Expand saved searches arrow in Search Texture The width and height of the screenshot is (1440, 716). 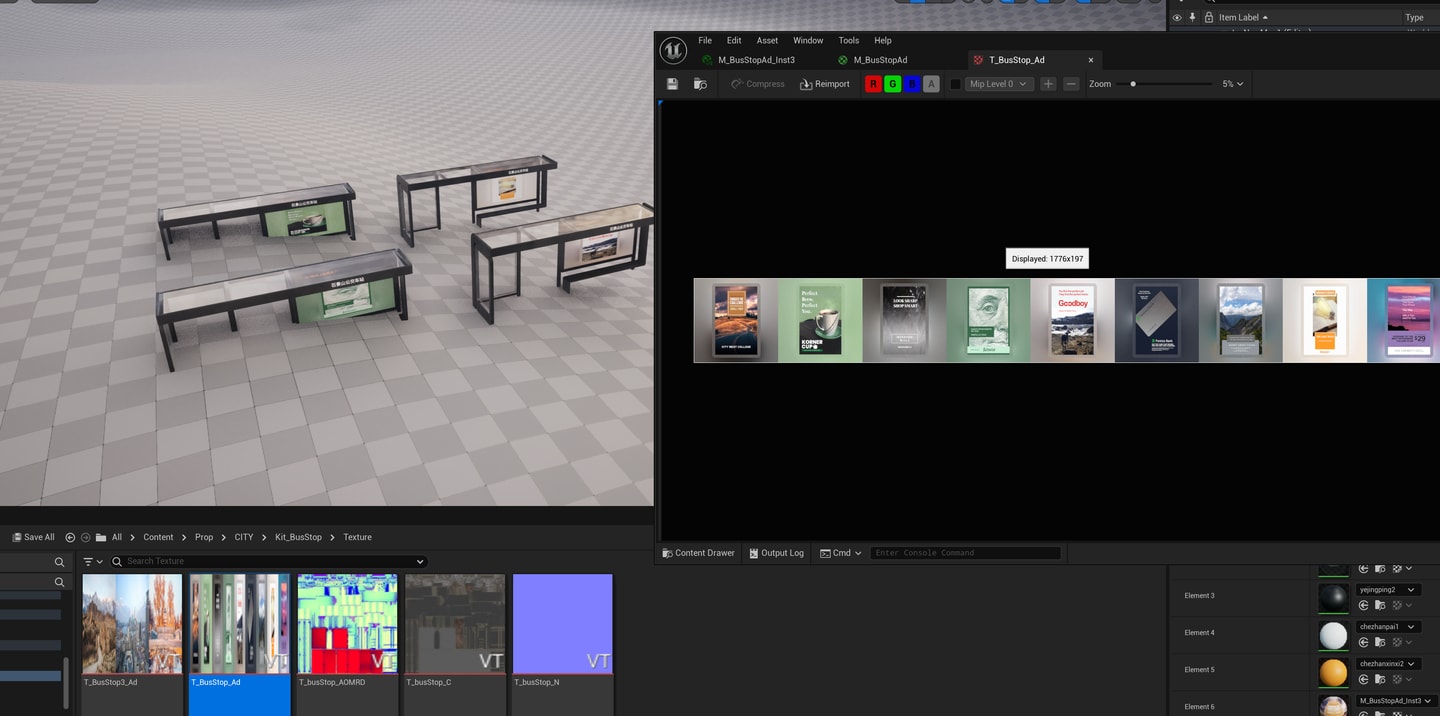coord(420,562)
